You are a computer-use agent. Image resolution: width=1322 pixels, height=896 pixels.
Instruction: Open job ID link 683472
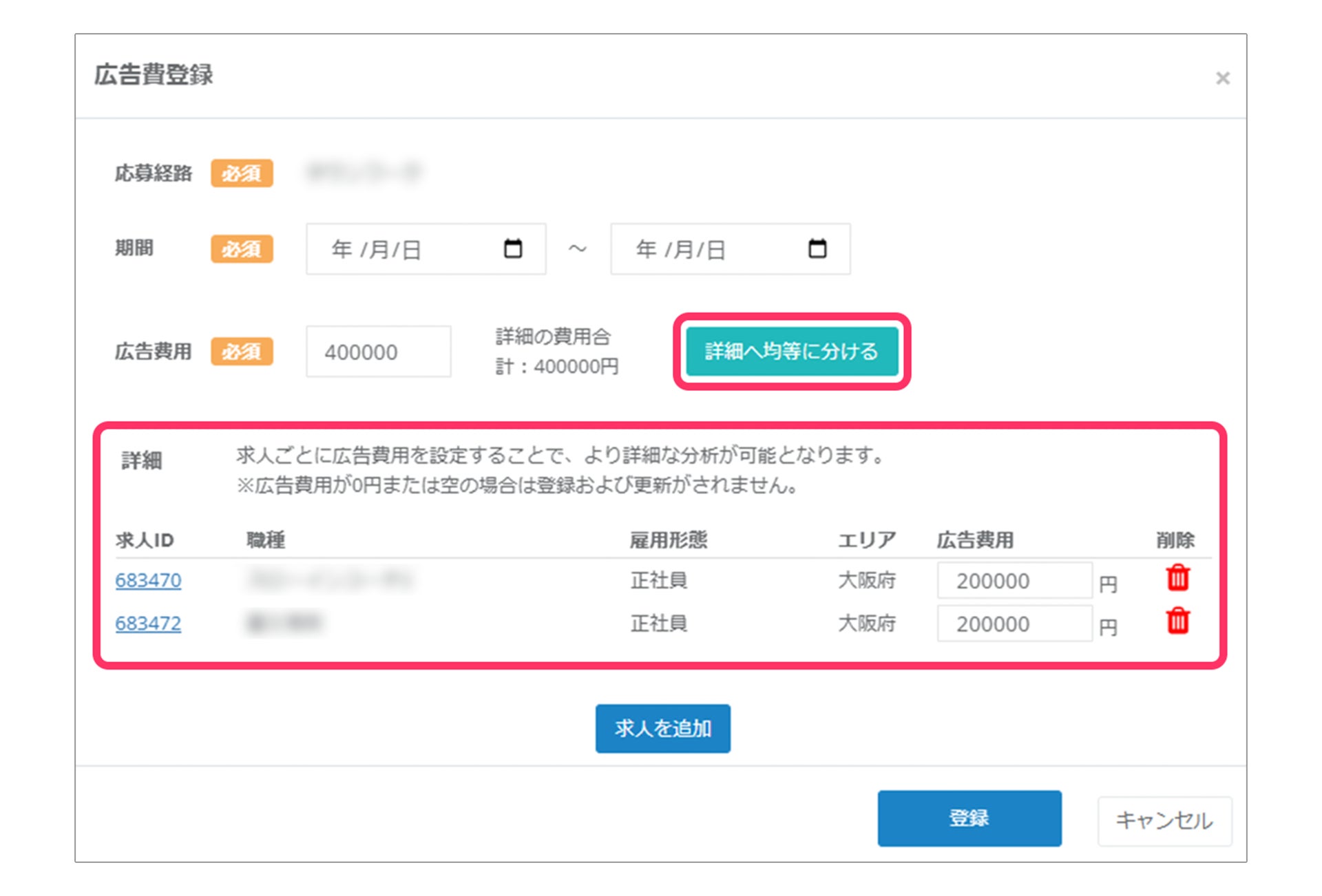(148, 623)
